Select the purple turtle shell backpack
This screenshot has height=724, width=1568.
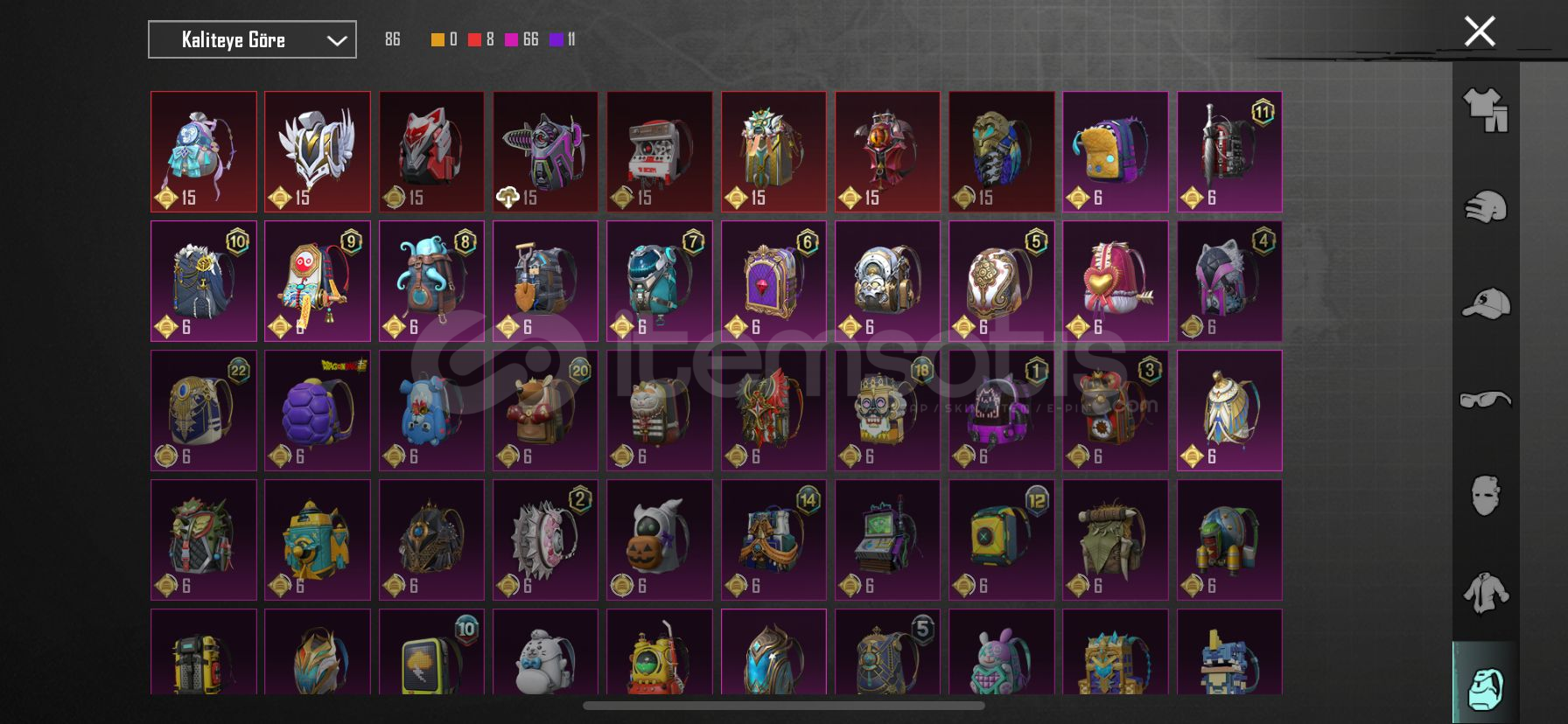[317, 410]
